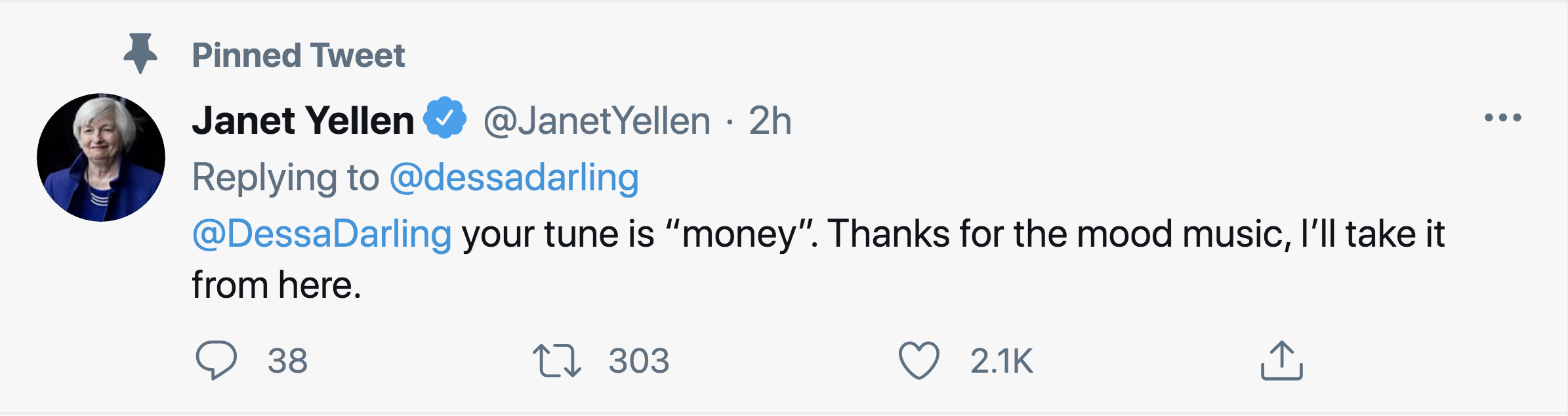Open @dessadarling in the Replying to line
This screenshot has height=416, width=1568.
click(x=514, y=177)
